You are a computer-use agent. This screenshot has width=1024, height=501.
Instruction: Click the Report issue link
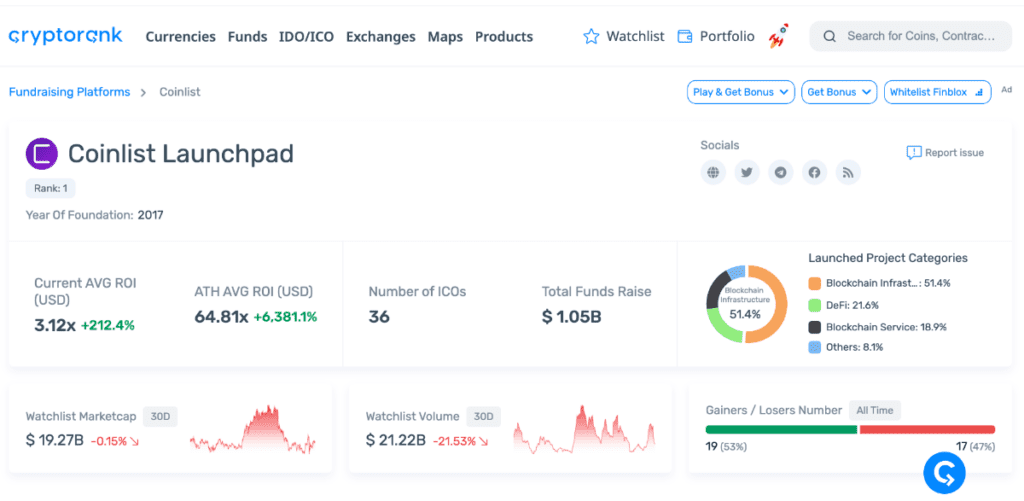point(945,153)
